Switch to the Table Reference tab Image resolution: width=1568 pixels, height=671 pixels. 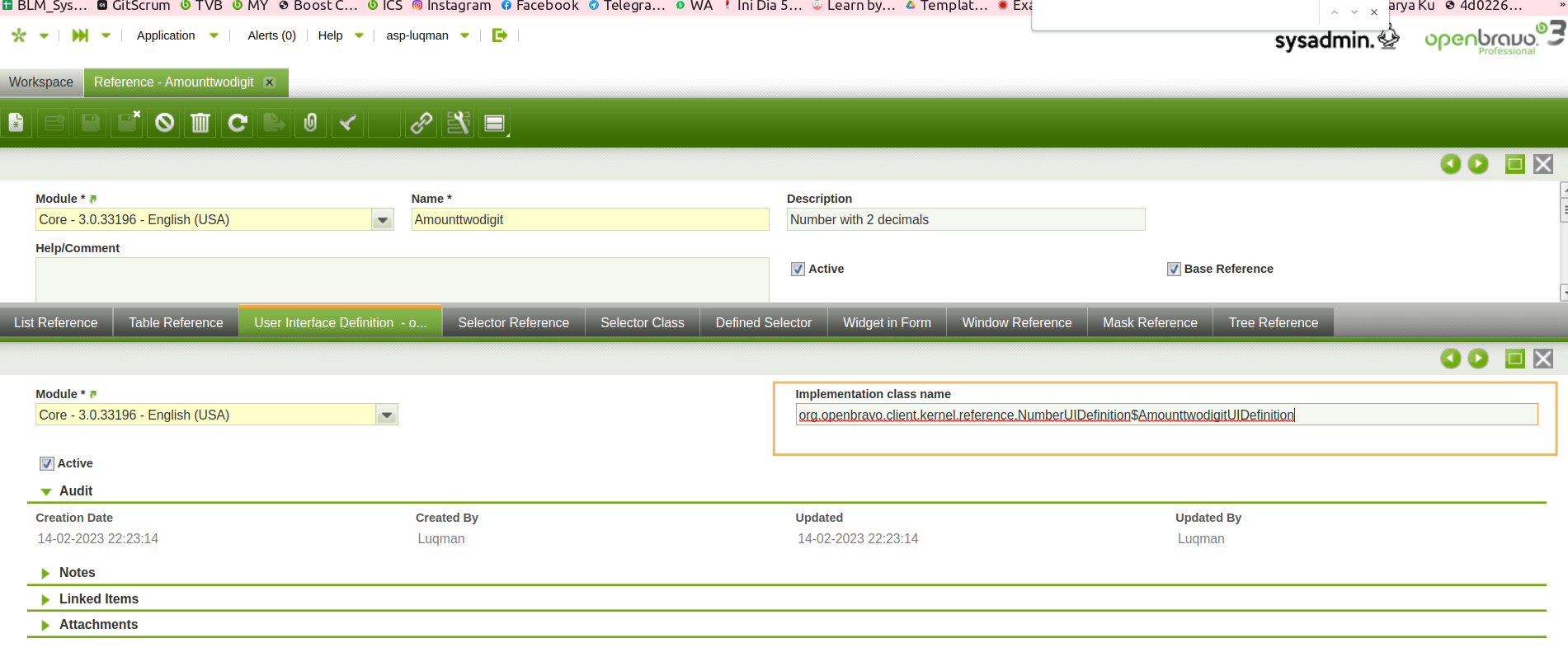pos(176,322)
